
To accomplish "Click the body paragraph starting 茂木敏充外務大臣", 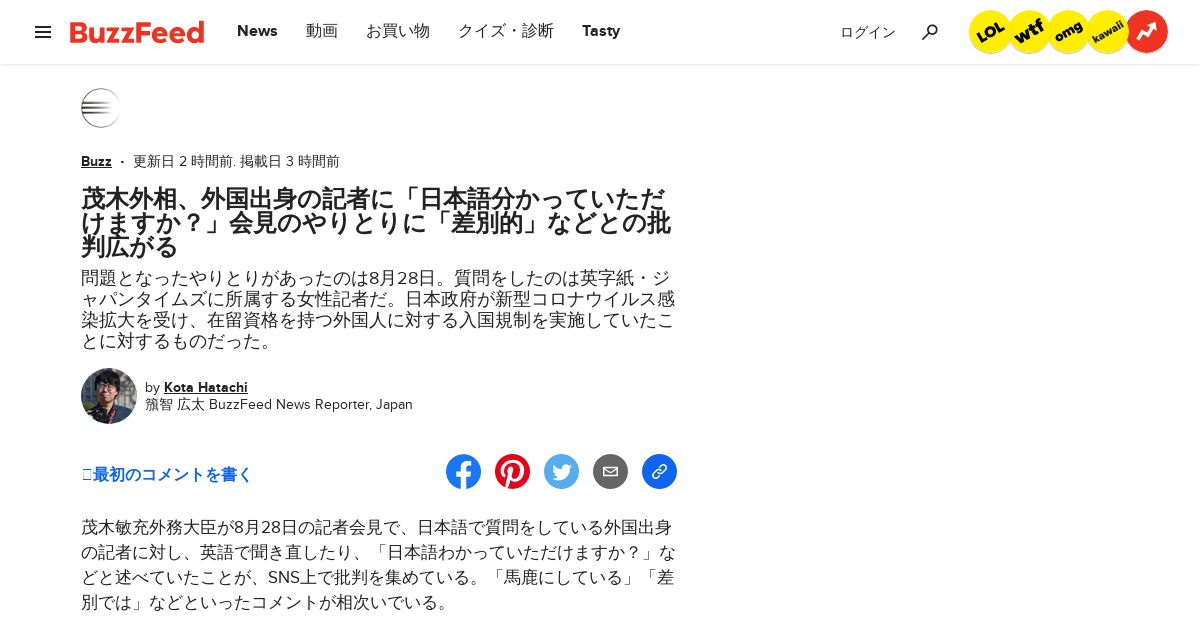I will click(x=378, y=565).
